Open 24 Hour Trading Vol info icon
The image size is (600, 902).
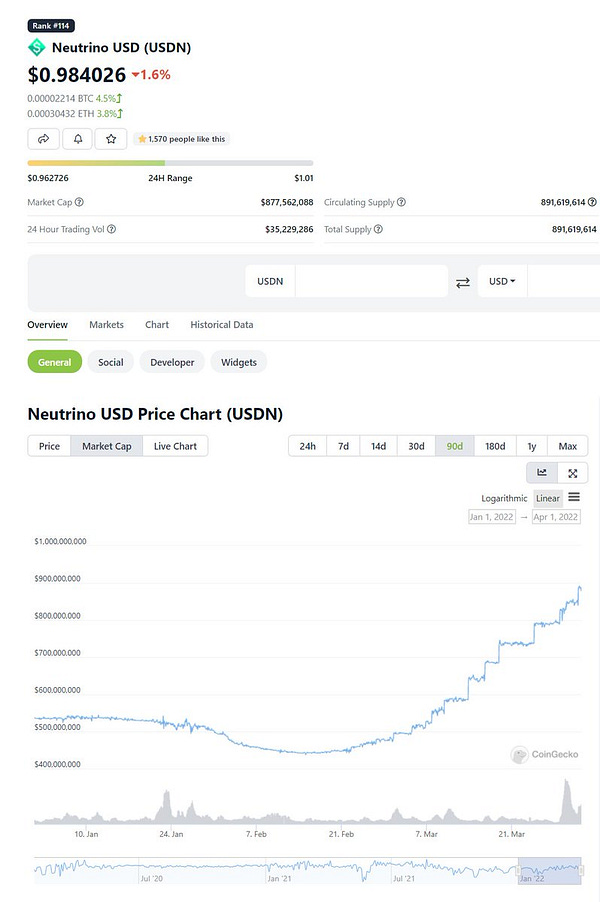pos(112,229)
